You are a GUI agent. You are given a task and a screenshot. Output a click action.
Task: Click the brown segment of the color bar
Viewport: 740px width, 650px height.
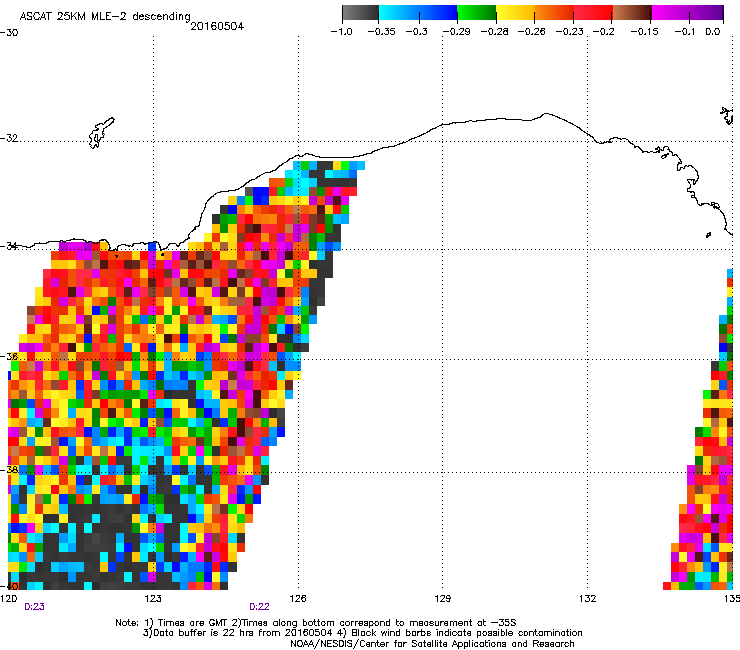[x=632, y=12]
